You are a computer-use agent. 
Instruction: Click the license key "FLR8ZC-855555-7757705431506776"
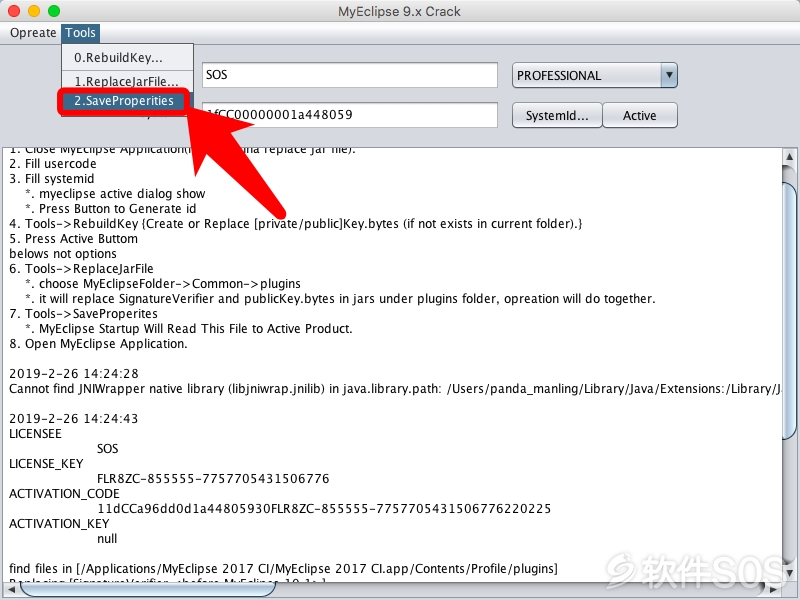coord(213,479)
